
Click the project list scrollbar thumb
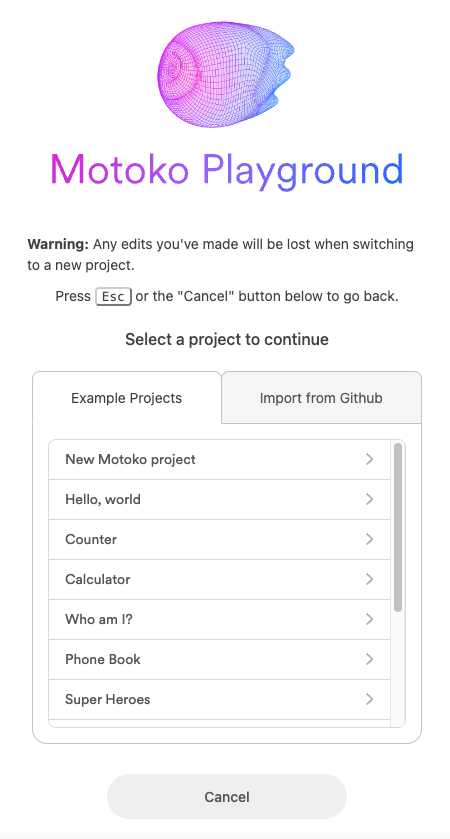point(398,527)
